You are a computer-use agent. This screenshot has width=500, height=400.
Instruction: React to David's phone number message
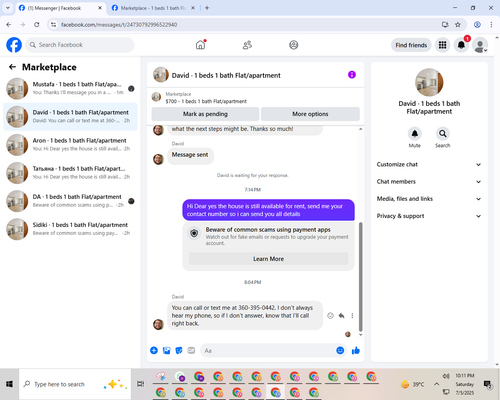coord(330,316)
